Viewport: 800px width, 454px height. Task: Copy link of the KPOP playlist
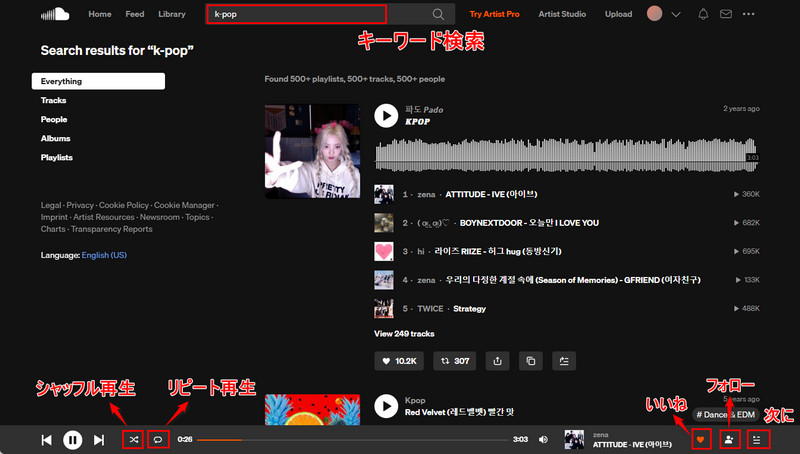531,361
